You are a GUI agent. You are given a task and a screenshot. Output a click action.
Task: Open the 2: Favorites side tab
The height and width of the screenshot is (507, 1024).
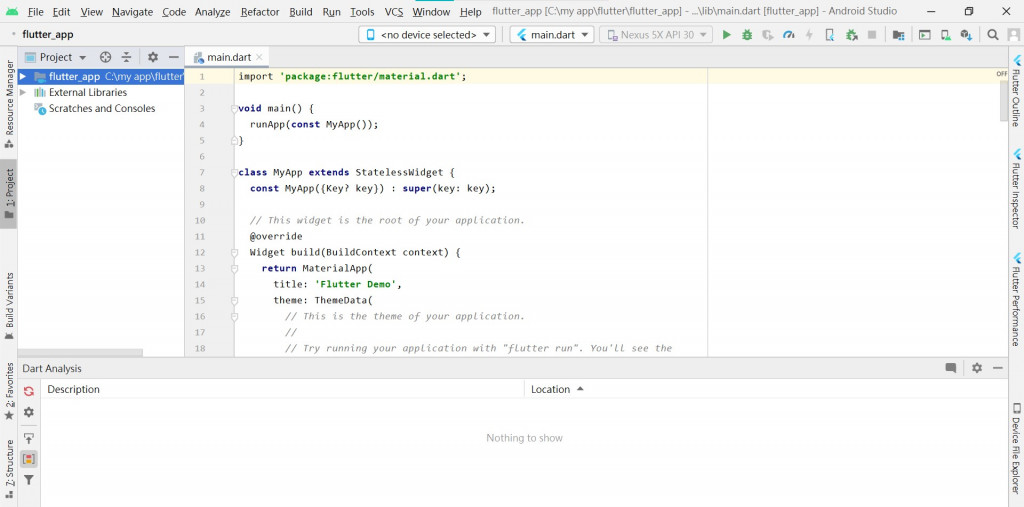[x=8, y=391]
